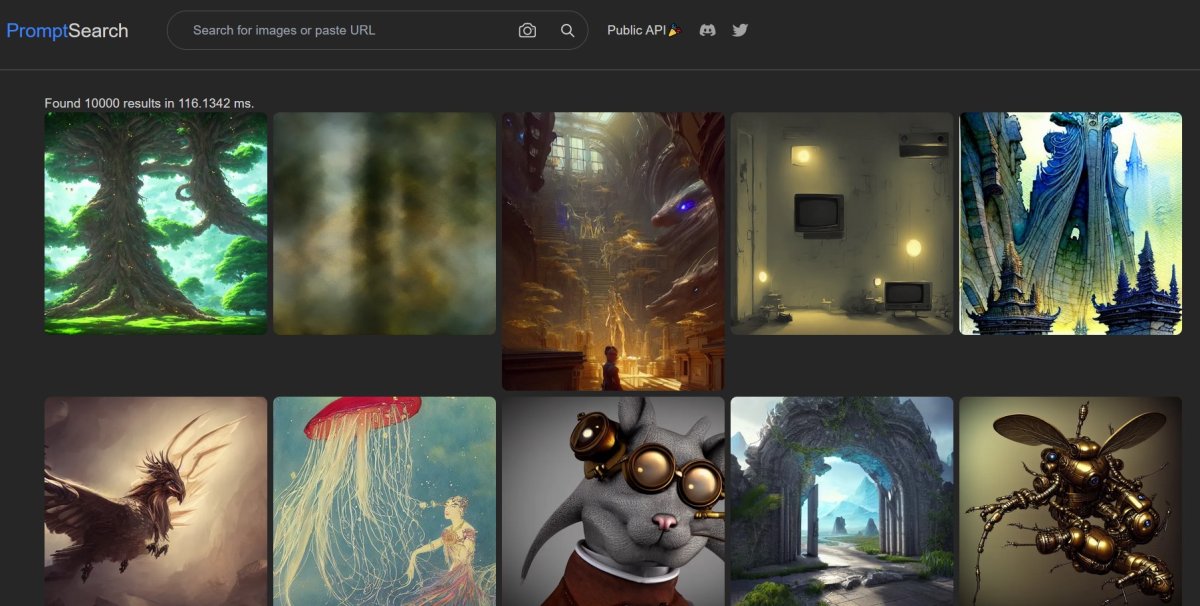Open camera image search
Viewport: 1200px width, 606px height.
click(x=527, y=30)
